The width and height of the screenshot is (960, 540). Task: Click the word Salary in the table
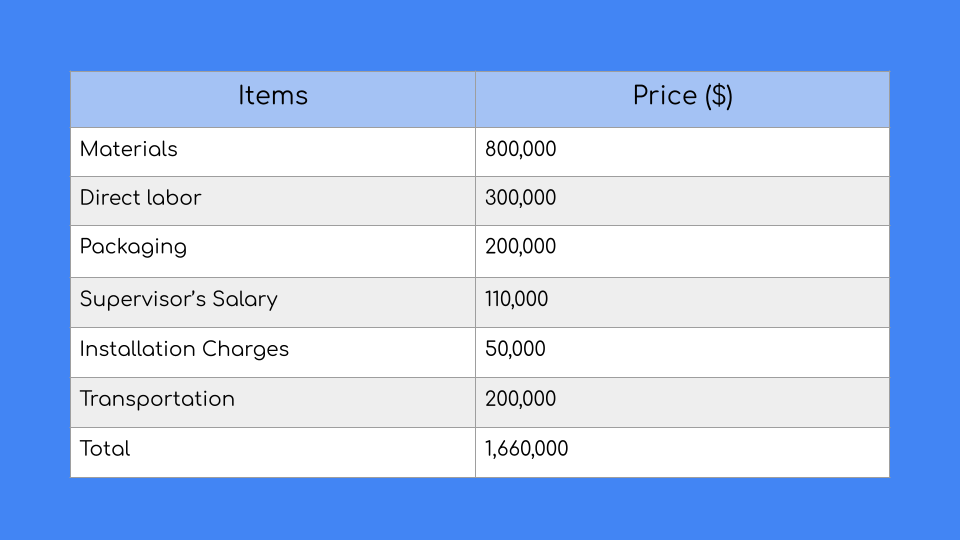pos(244,299)
